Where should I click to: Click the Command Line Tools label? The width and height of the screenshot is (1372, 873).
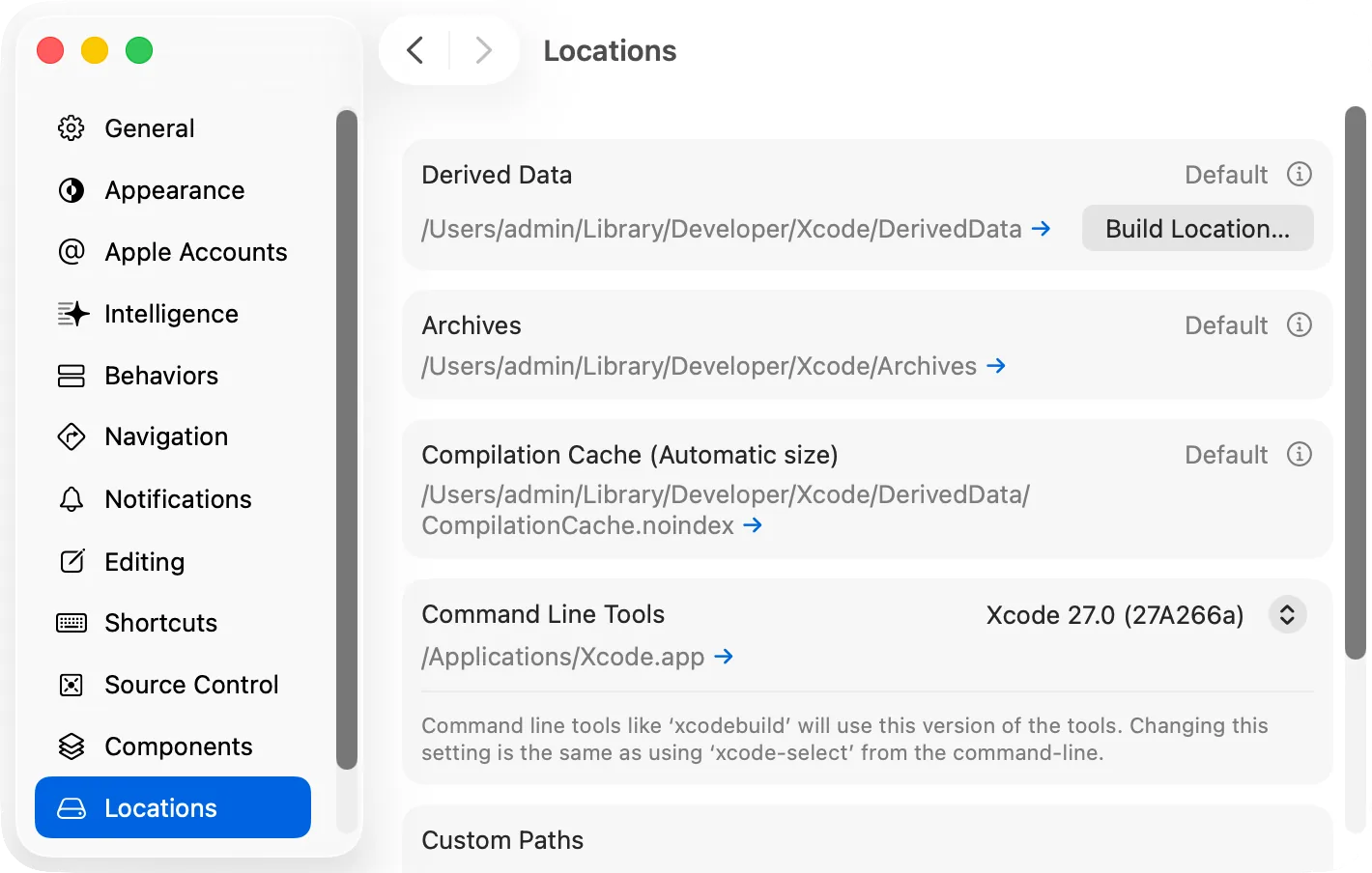pyautogui.click(x=543, y=614)
